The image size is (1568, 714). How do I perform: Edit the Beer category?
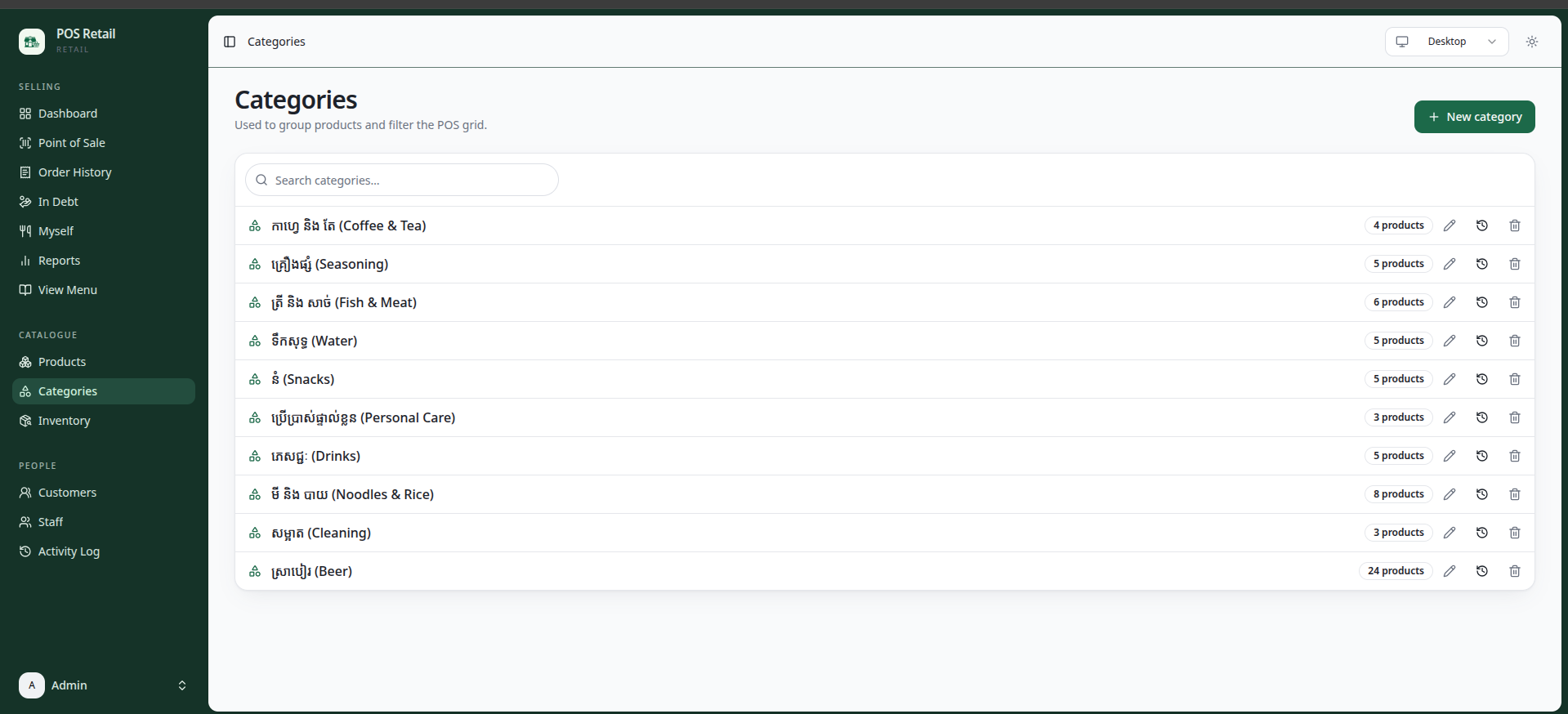(1450, 571)
